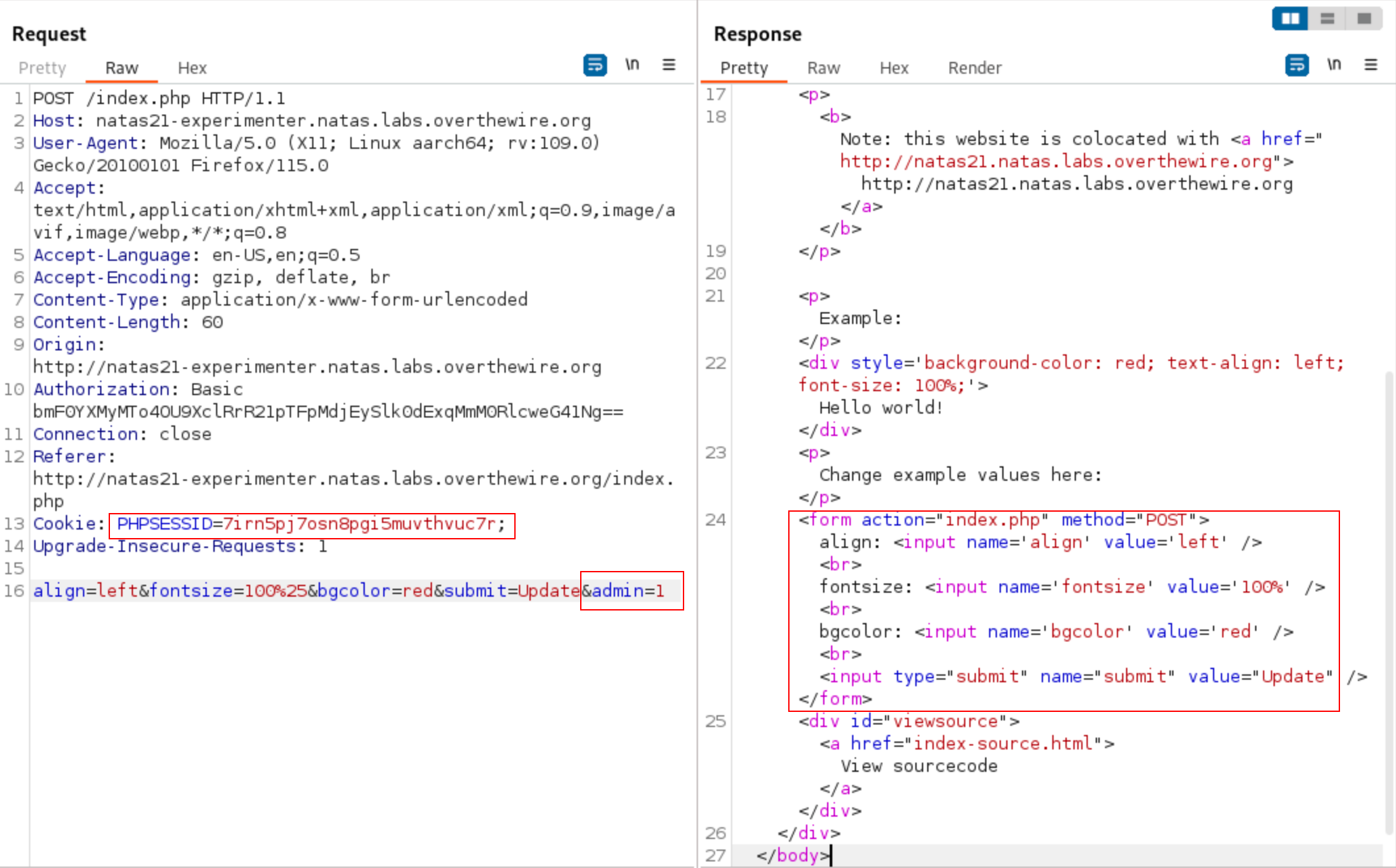Open the Response Render tab
The image size is (1396, 868).
coord(975,68)
